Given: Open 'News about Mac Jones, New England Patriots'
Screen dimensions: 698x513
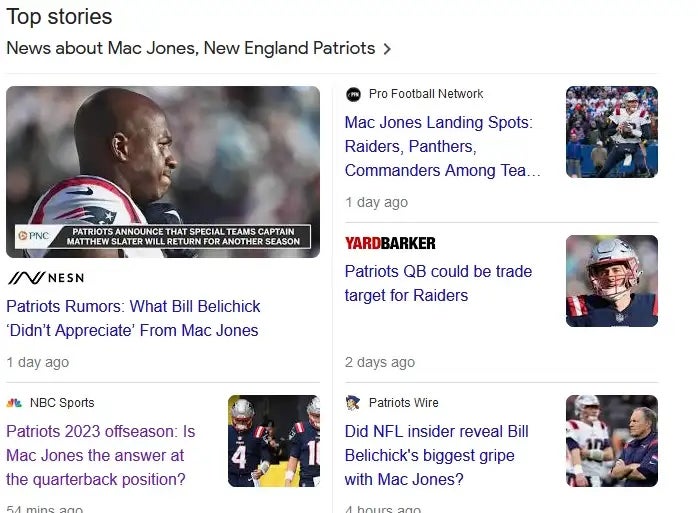Looking at the screenshot, I should [190, 48].
